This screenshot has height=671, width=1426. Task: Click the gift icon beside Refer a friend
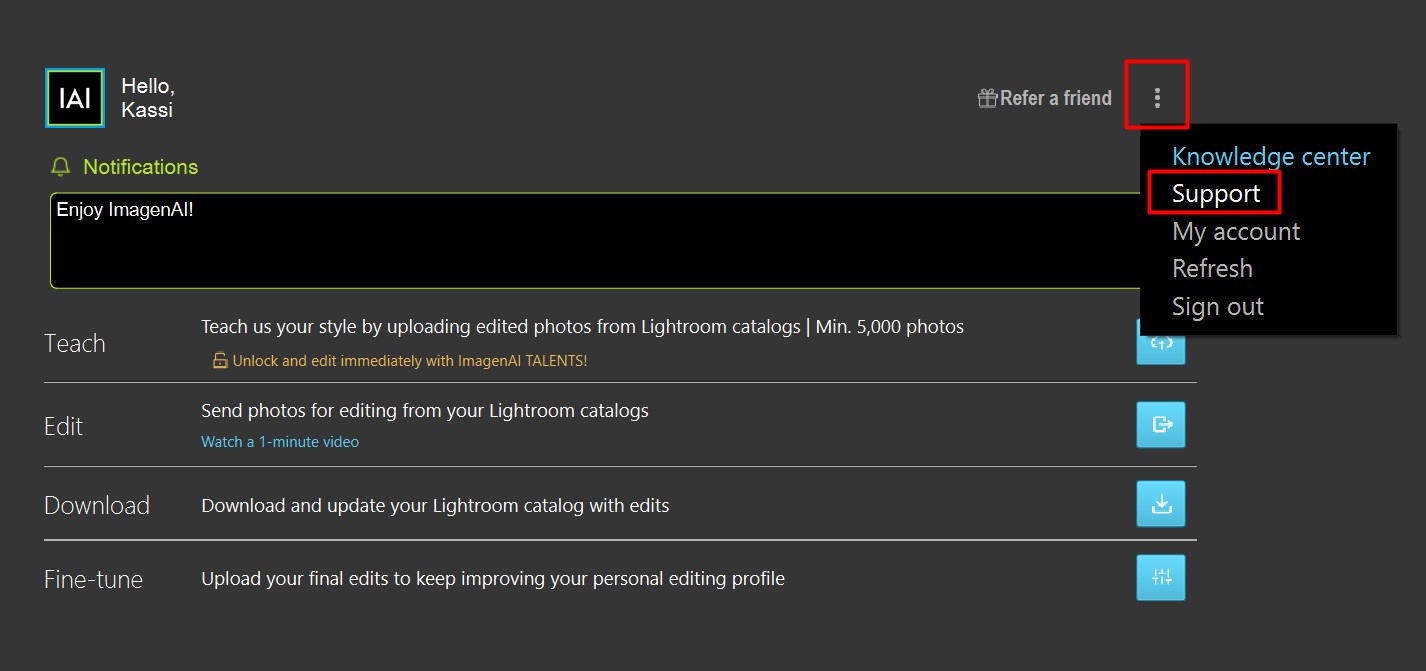pos(987,98)
